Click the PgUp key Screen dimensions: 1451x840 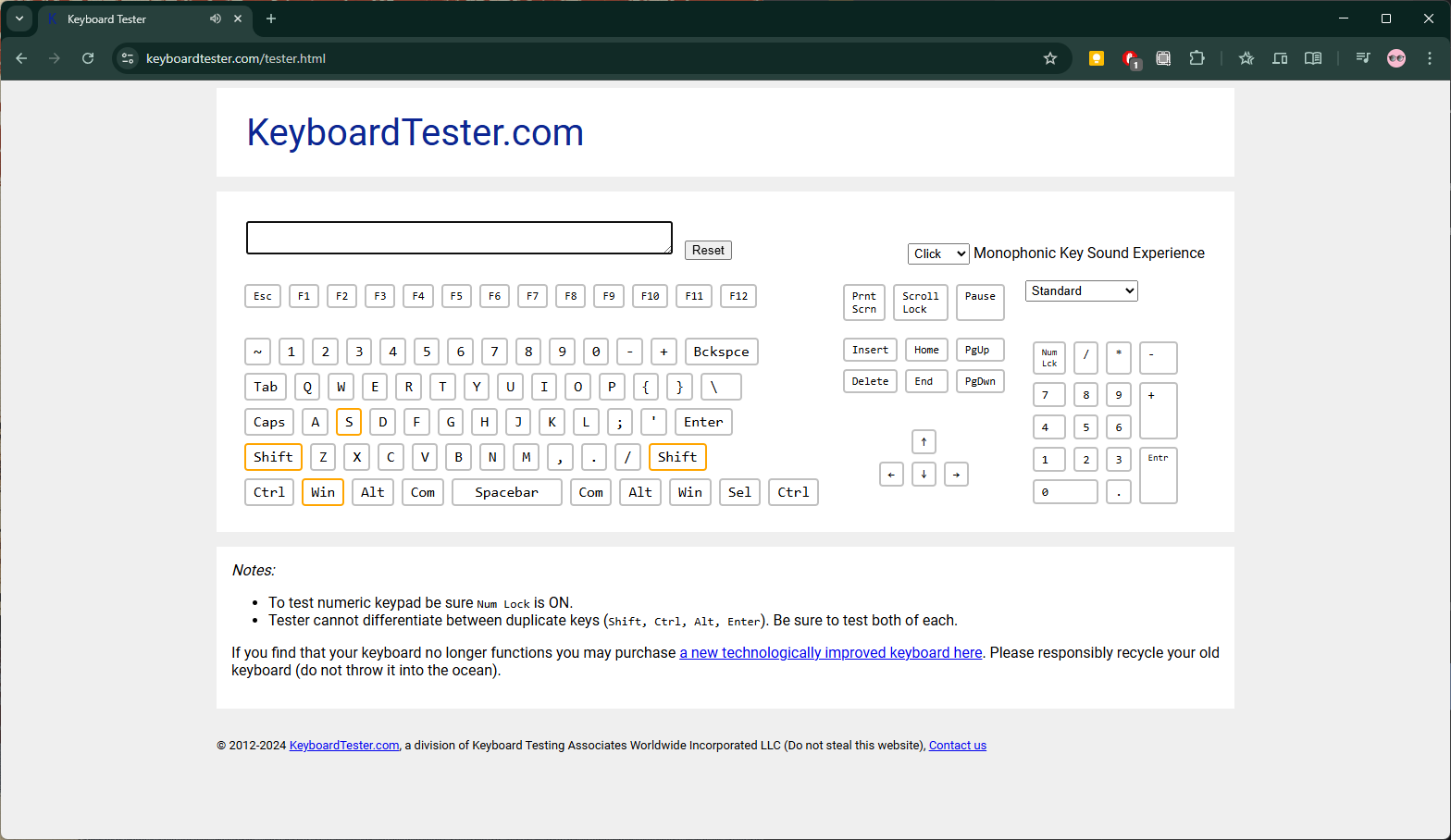pos(980,350)
